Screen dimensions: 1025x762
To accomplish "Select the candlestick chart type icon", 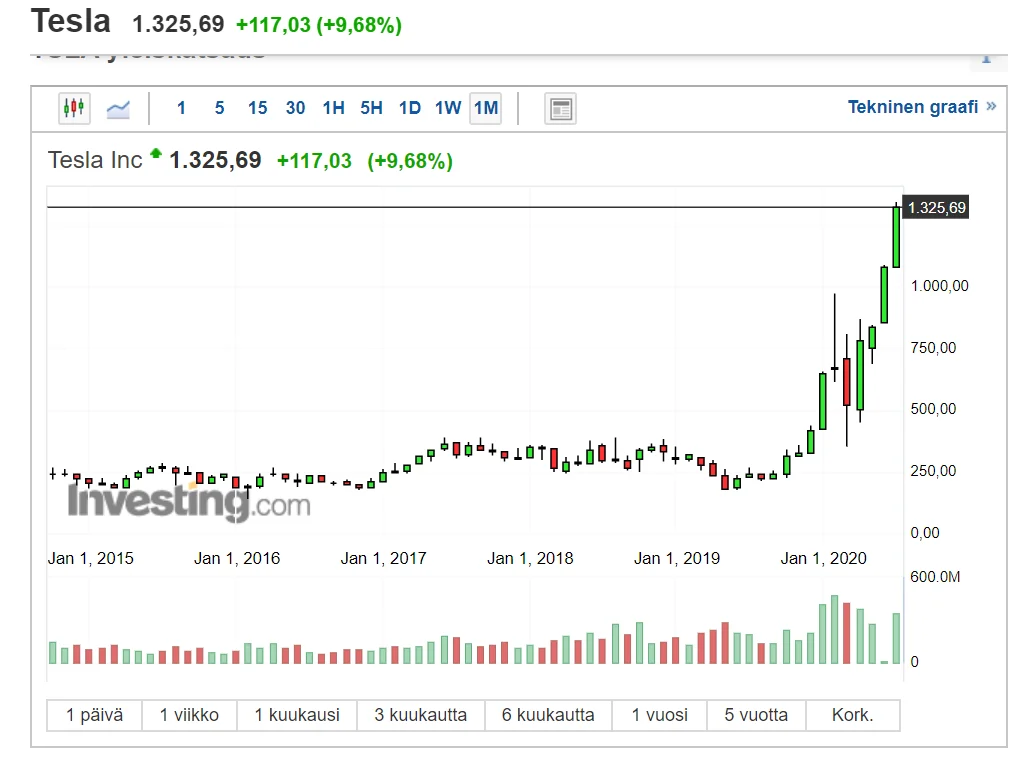I will [x=74, y=108].
